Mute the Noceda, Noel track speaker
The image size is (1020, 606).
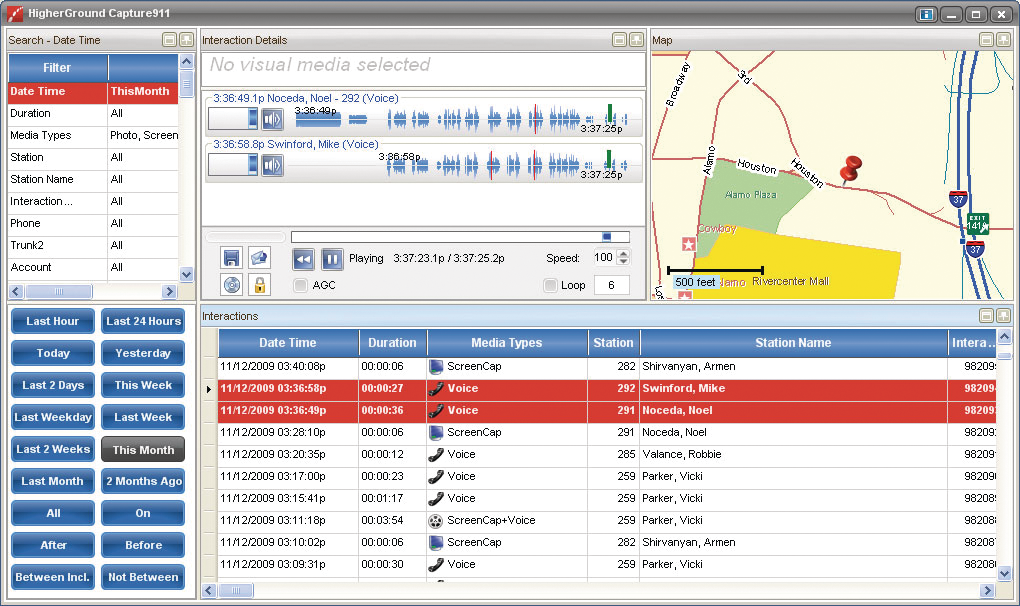272,120
